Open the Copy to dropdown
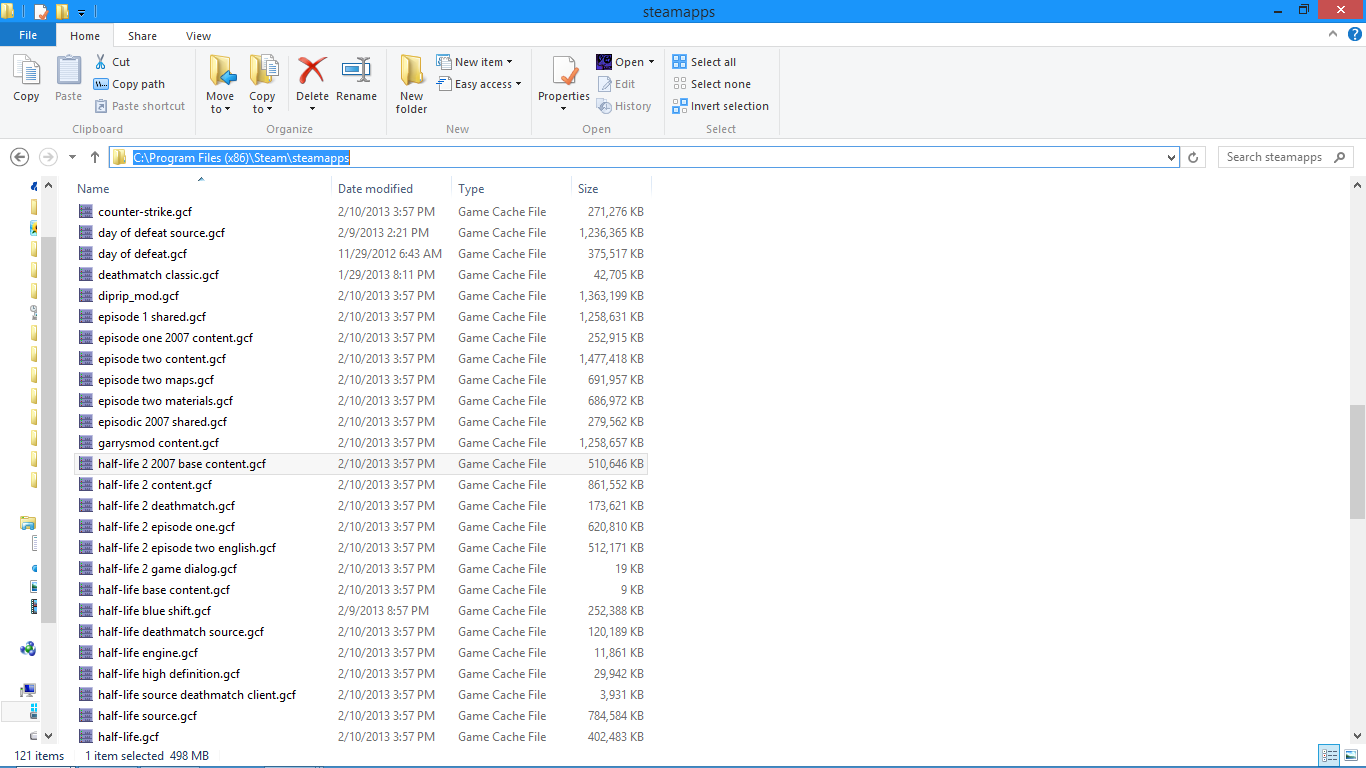This screenshot has height=768, width=1366. pyautogui.click(x=262, y=103)
